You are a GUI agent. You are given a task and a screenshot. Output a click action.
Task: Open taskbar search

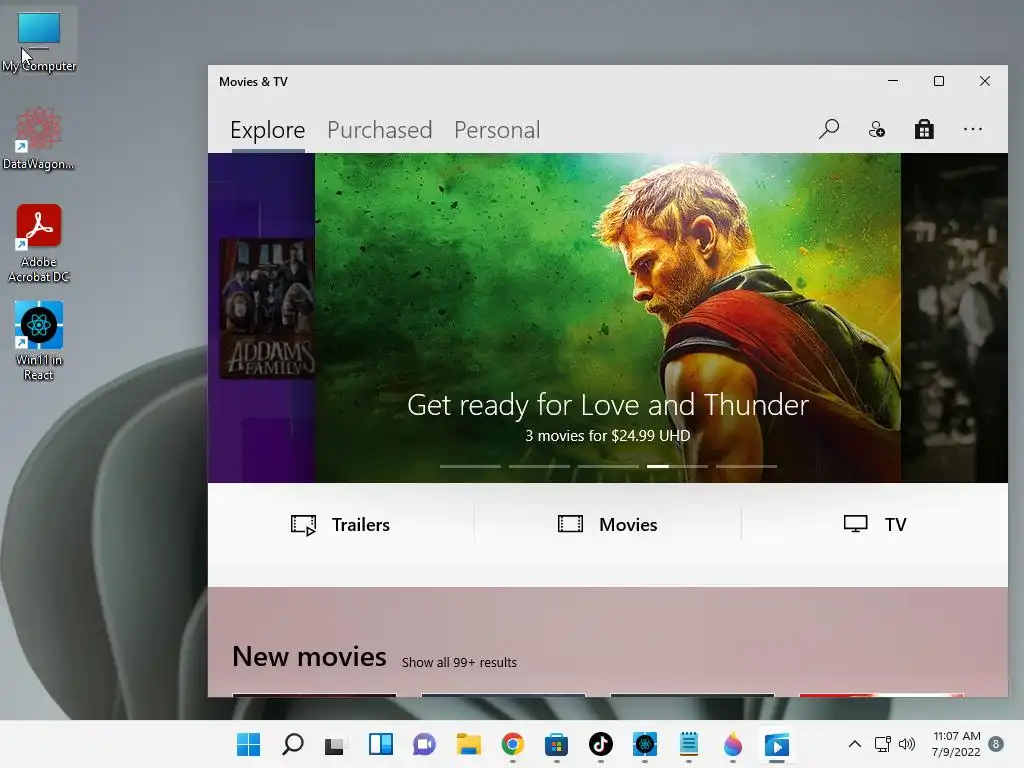coord(293,744)
